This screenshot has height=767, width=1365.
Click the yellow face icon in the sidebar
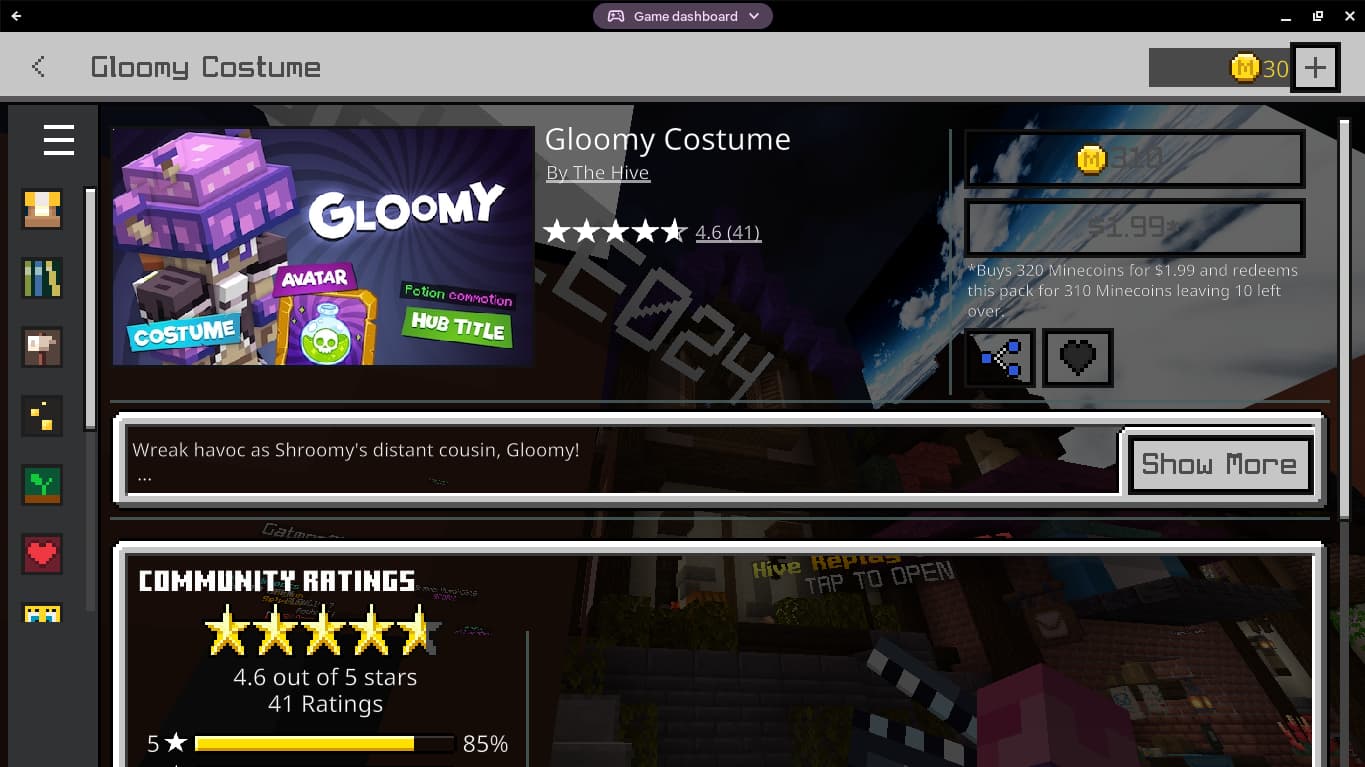pyautogui.click(x=42, y=612)
